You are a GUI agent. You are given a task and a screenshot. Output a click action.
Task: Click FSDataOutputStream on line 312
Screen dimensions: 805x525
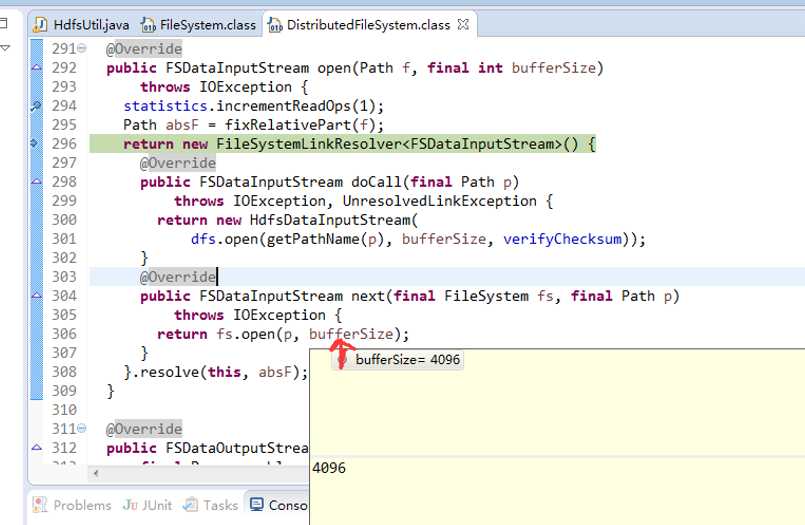click(237, 448)
